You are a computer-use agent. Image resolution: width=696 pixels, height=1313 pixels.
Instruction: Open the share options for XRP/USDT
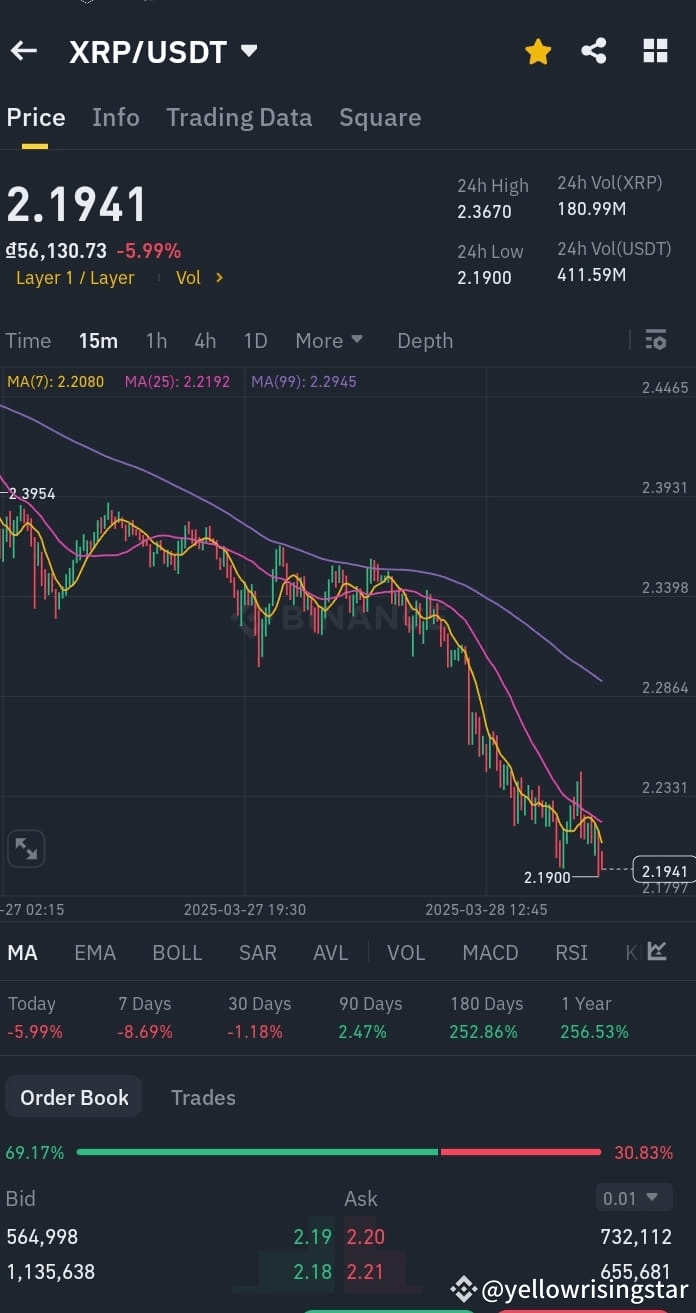click(594, 50)
